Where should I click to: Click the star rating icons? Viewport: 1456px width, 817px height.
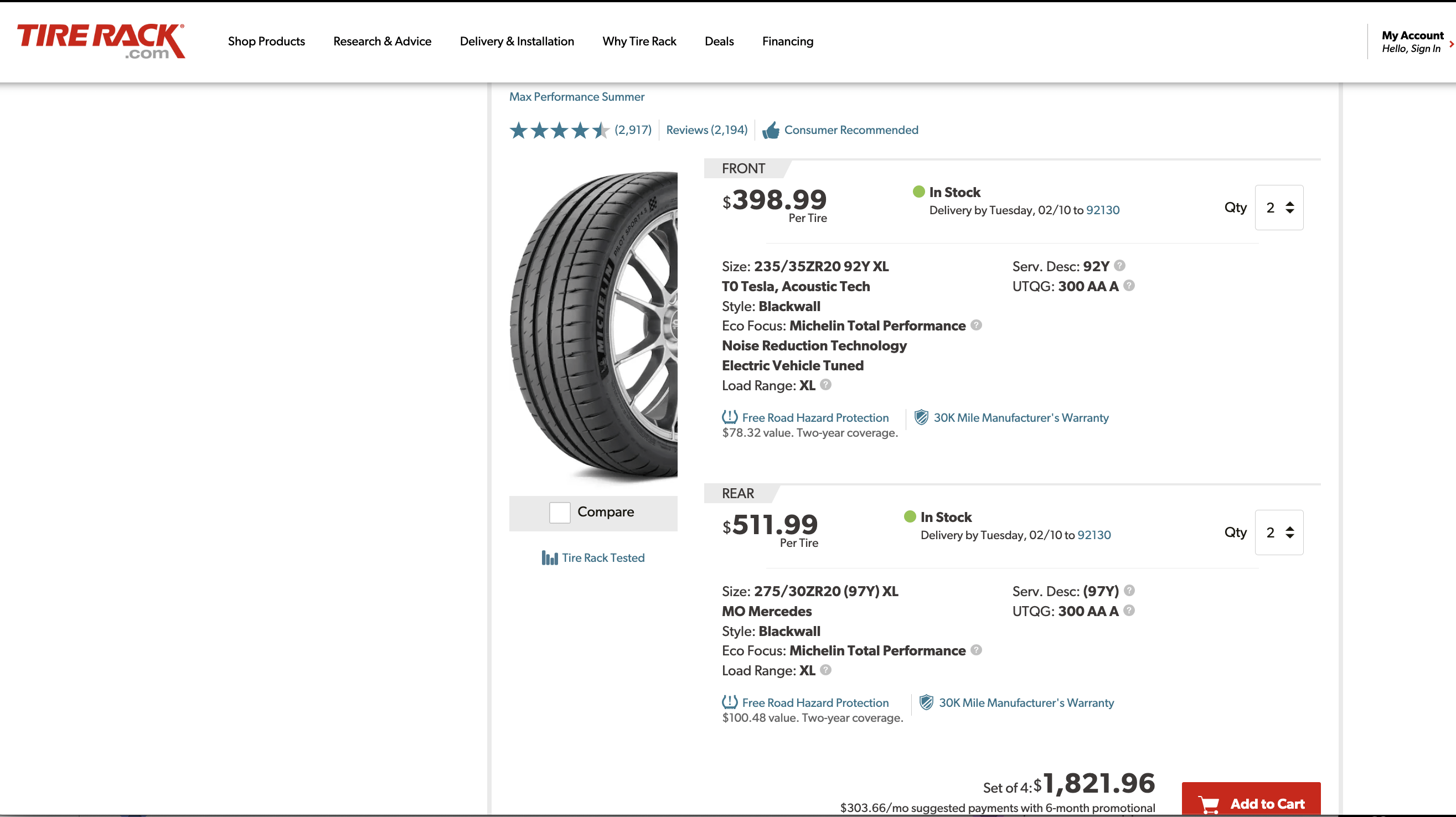[559, 131]
